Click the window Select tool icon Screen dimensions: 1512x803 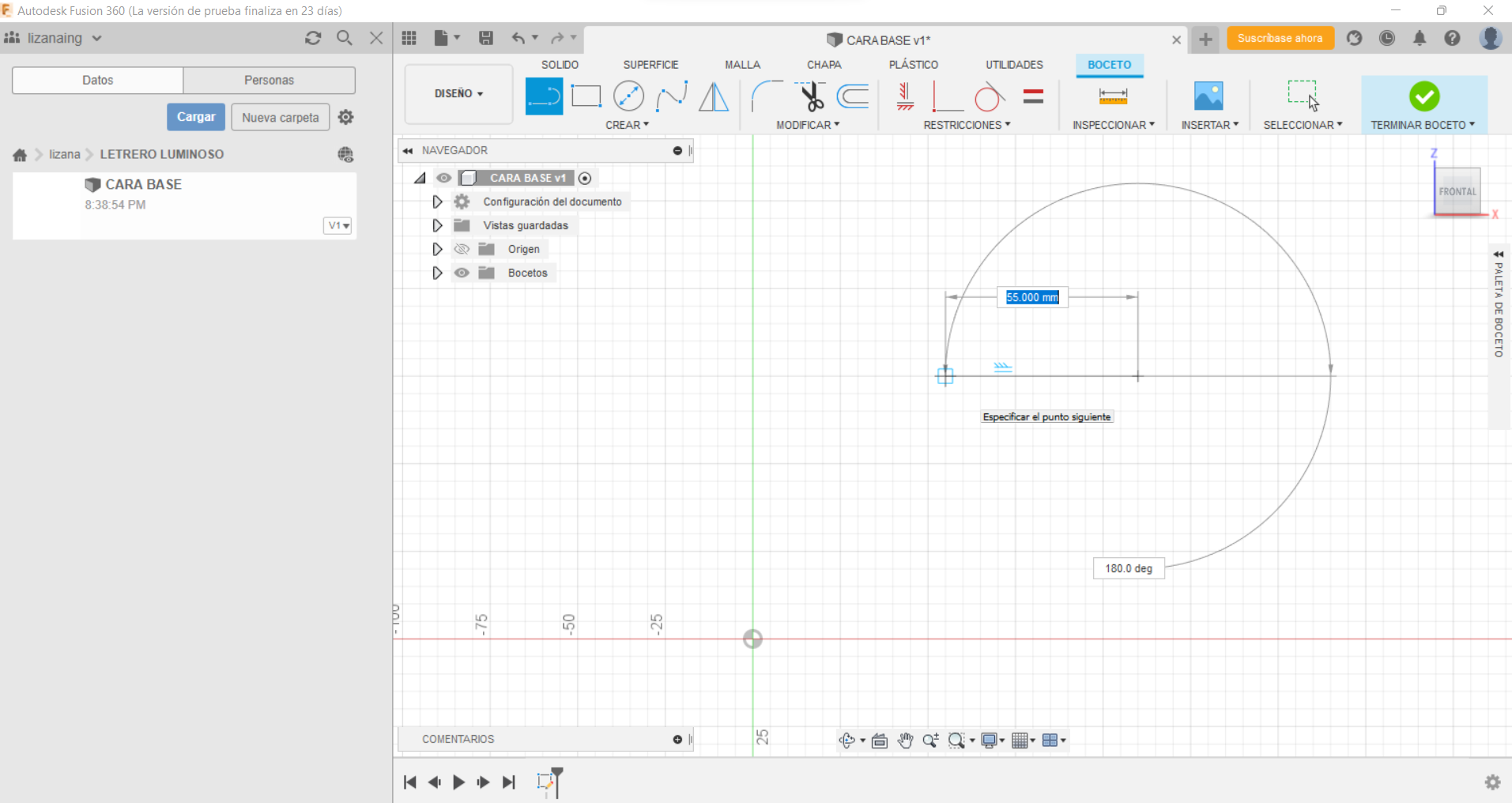pyautogui.click(x=1303, y=96)
